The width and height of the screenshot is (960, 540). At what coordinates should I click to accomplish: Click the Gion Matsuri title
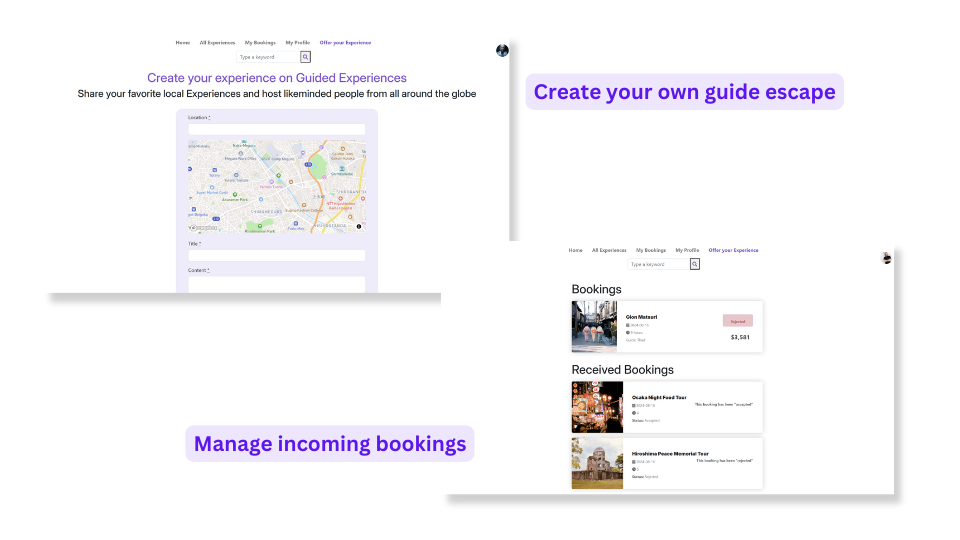pos(641,317)
